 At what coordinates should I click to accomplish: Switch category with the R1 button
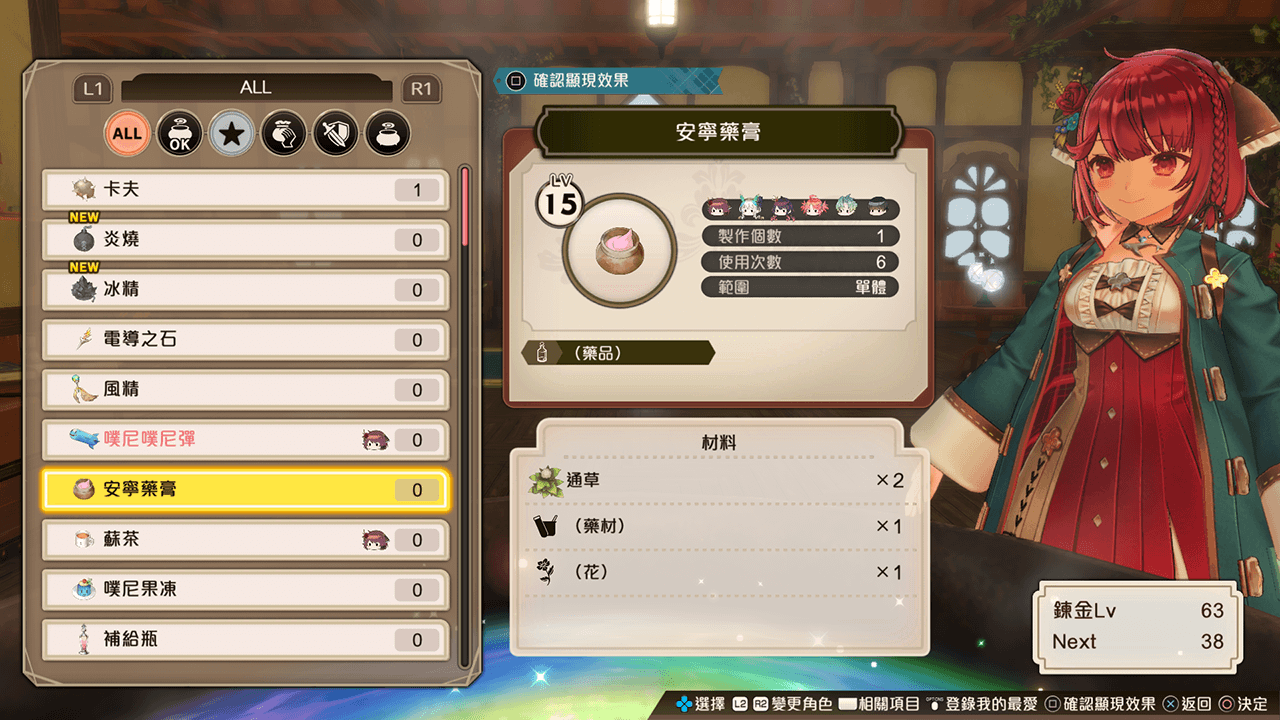tap(421, 89)
